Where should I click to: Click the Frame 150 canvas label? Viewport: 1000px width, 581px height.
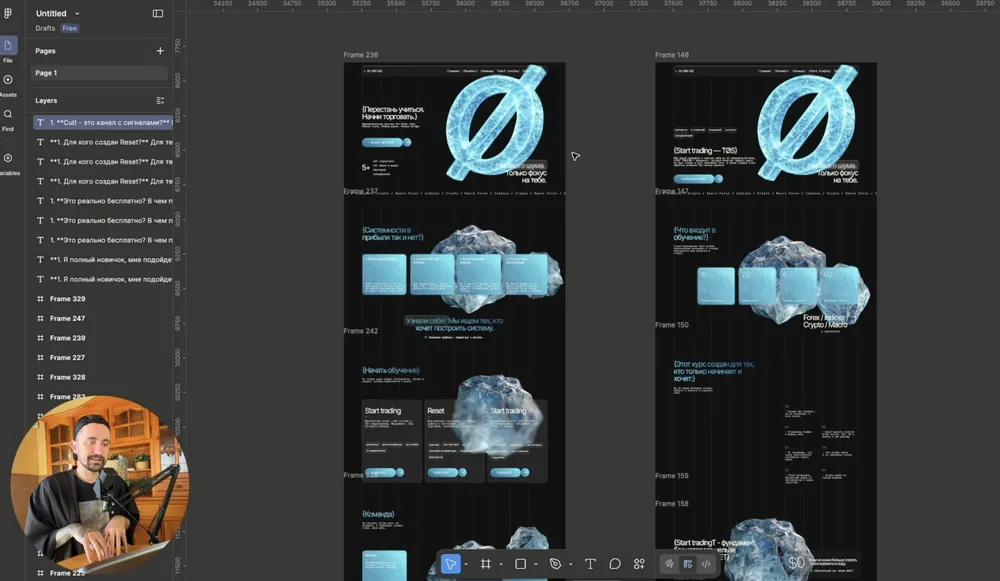(672, 325)
